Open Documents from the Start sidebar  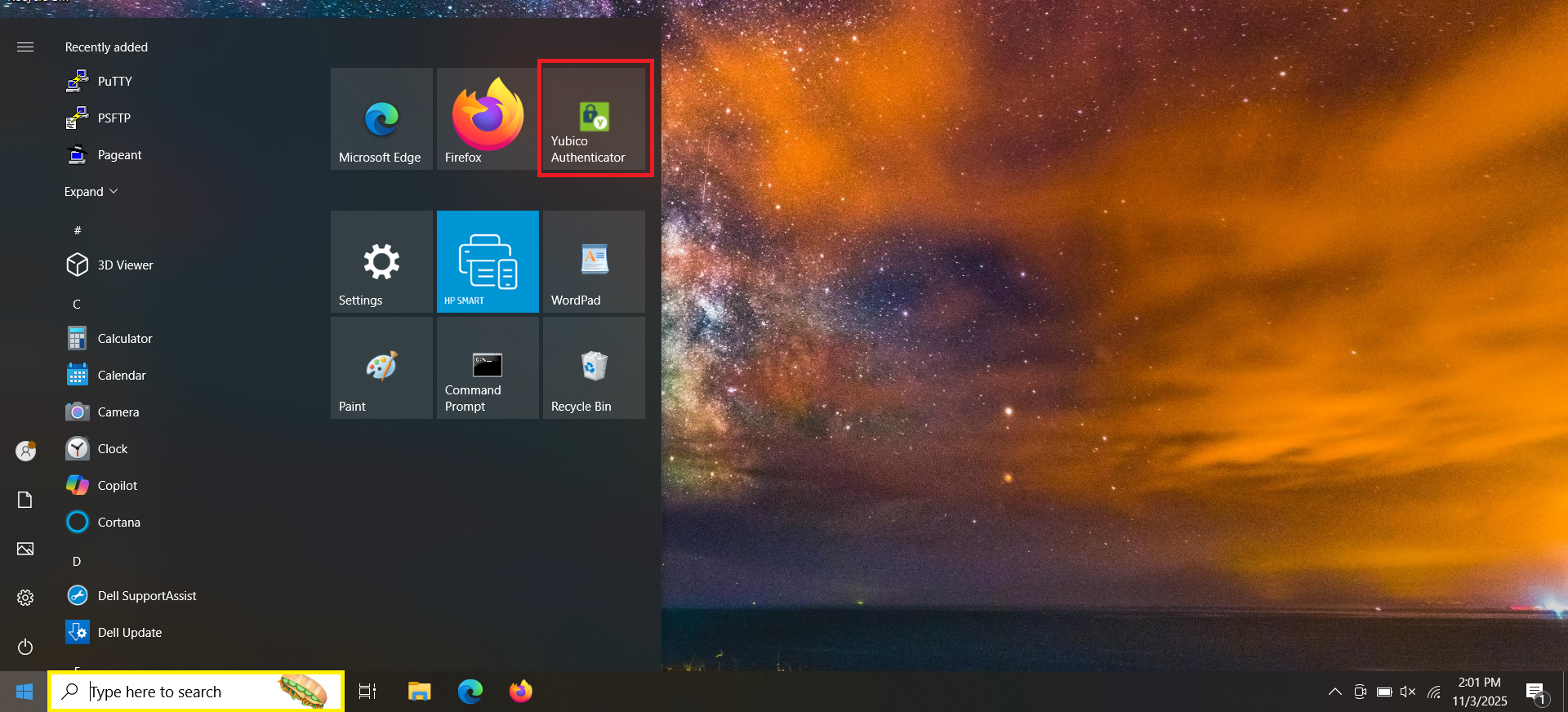click(25, 500)
